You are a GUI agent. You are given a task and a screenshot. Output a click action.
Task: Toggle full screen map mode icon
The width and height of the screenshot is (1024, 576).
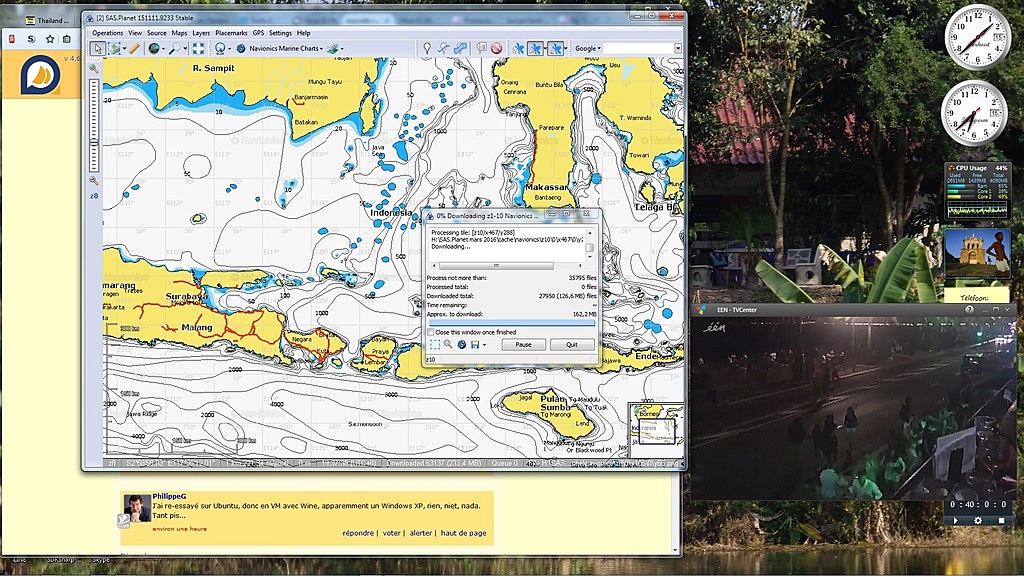[198, 48]
